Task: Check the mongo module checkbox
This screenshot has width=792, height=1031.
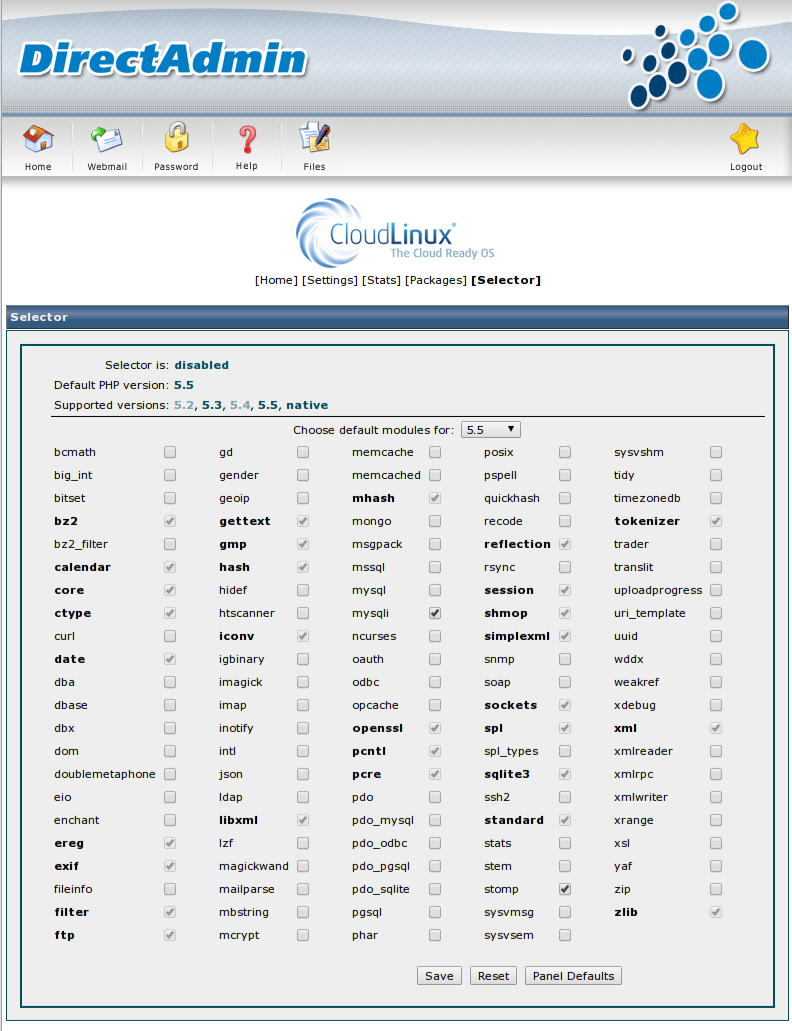Action: 435,521
